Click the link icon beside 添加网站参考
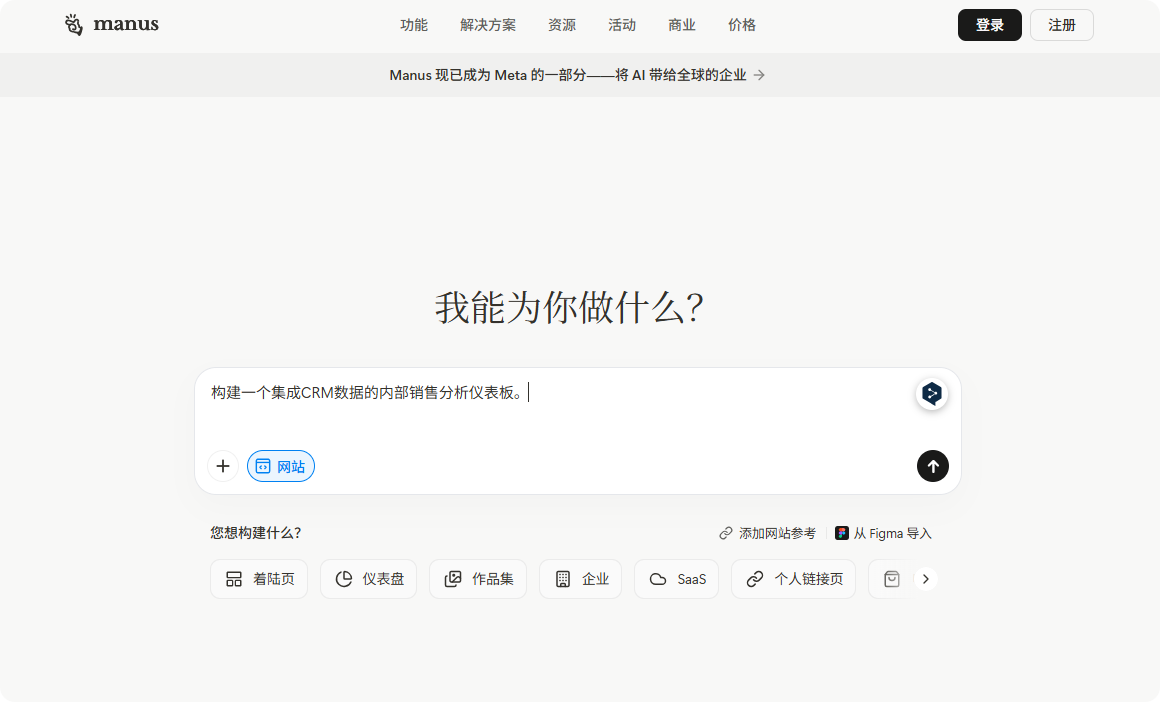Image resolution: width=1160 pixels, height=702 pixels. [726, 533]
